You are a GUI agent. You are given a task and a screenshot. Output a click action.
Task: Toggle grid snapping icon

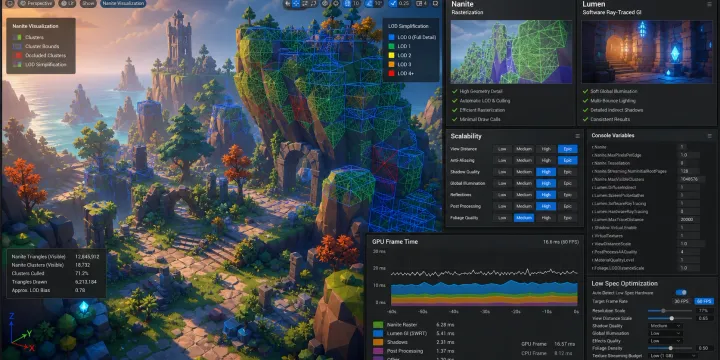click(x=347, y=3)
